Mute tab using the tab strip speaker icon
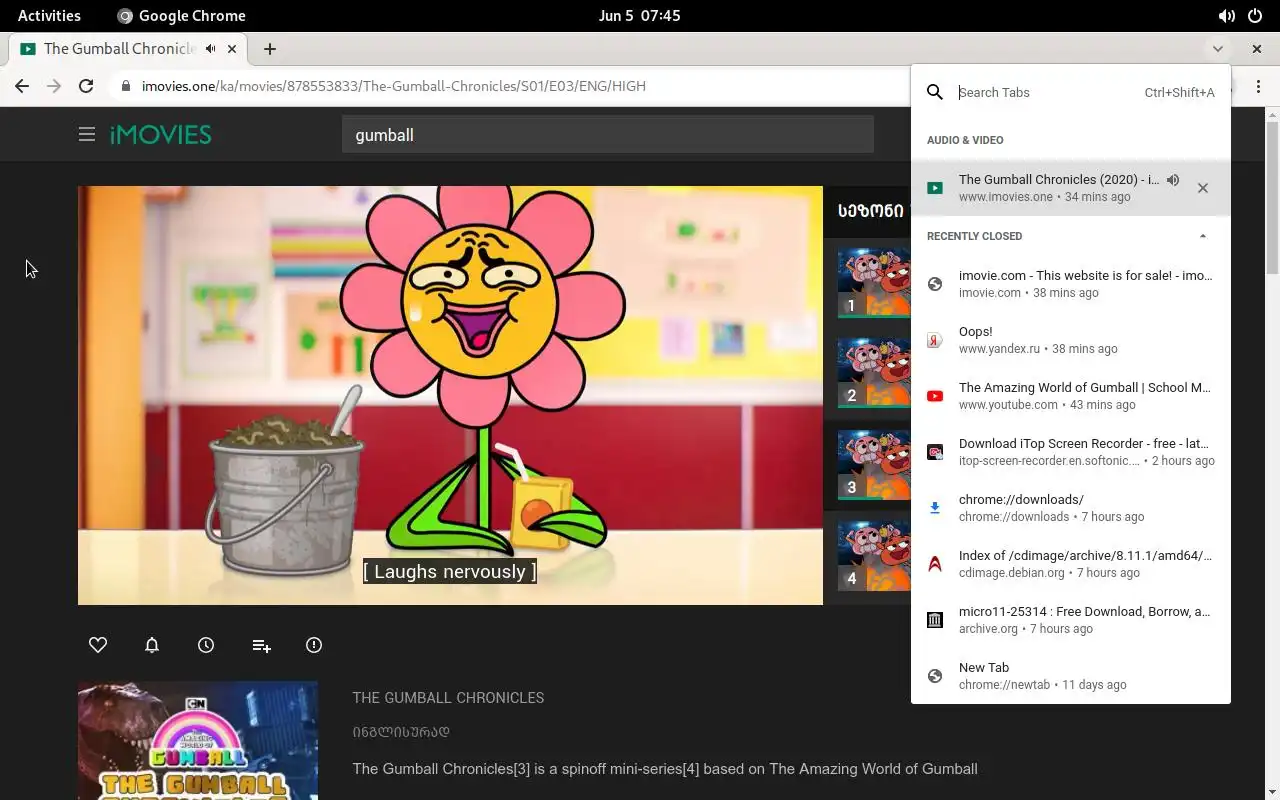Image resolution: width=1280 pixels, height=800 pixels. 211,48
